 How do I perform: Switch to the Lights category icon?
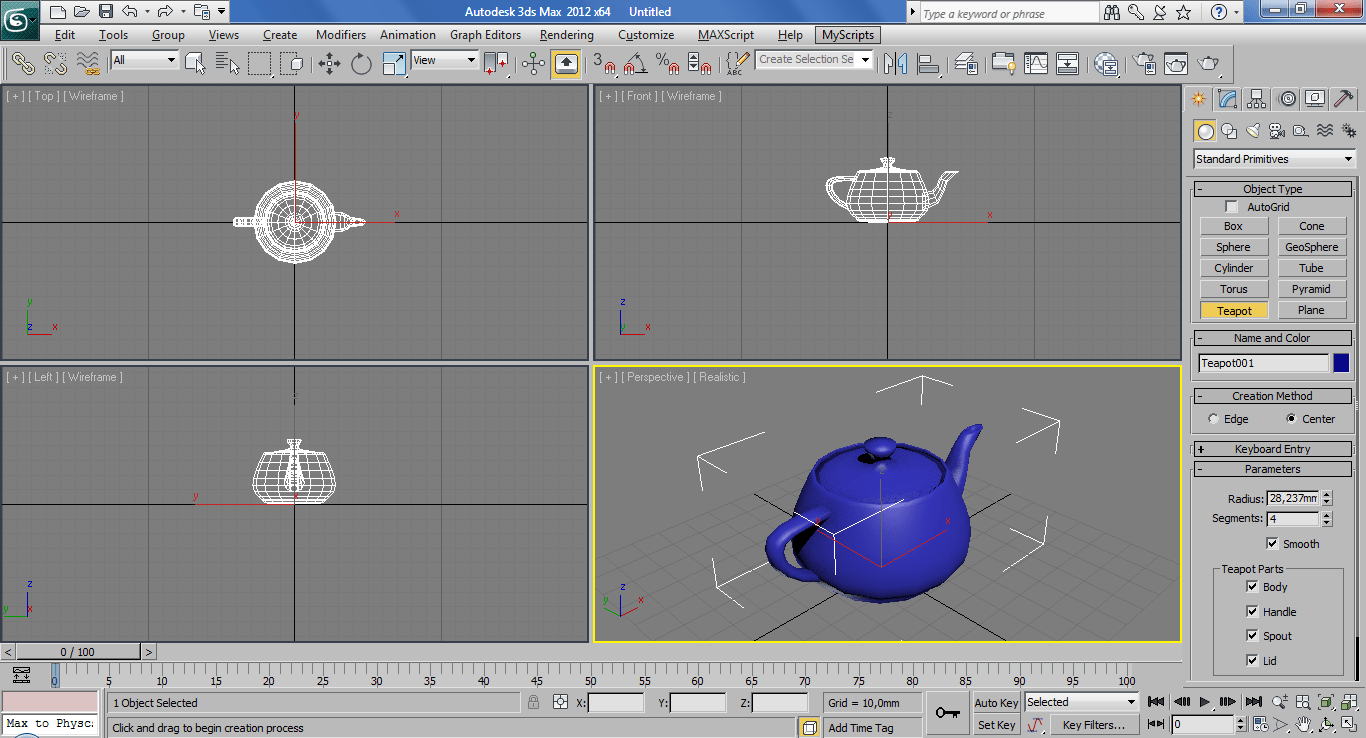[x=1253, y=131]
